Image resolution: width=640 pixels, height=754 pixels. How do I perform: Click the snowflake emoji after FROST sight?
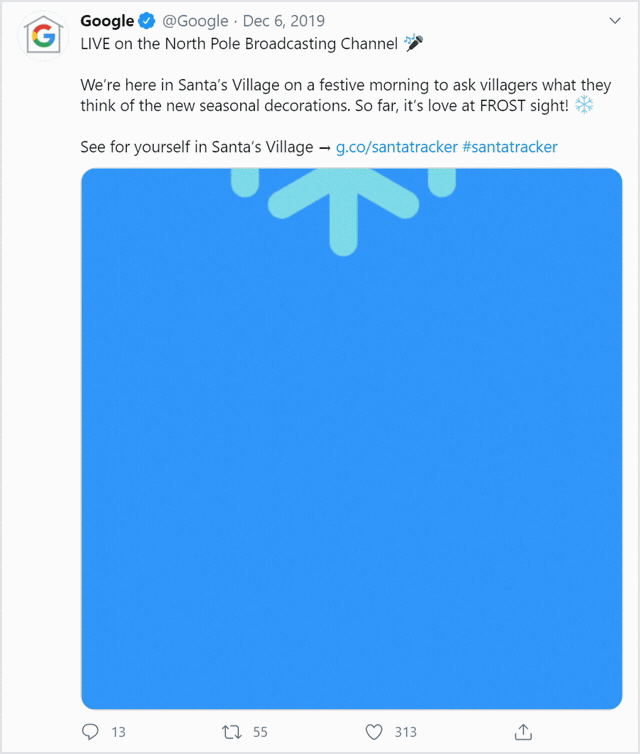click(584, 105)
